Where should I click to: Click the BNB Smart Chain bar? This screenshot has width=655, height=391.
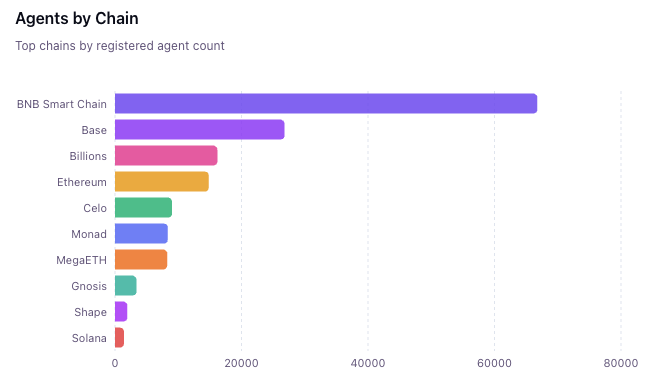[x=326, y=104]
